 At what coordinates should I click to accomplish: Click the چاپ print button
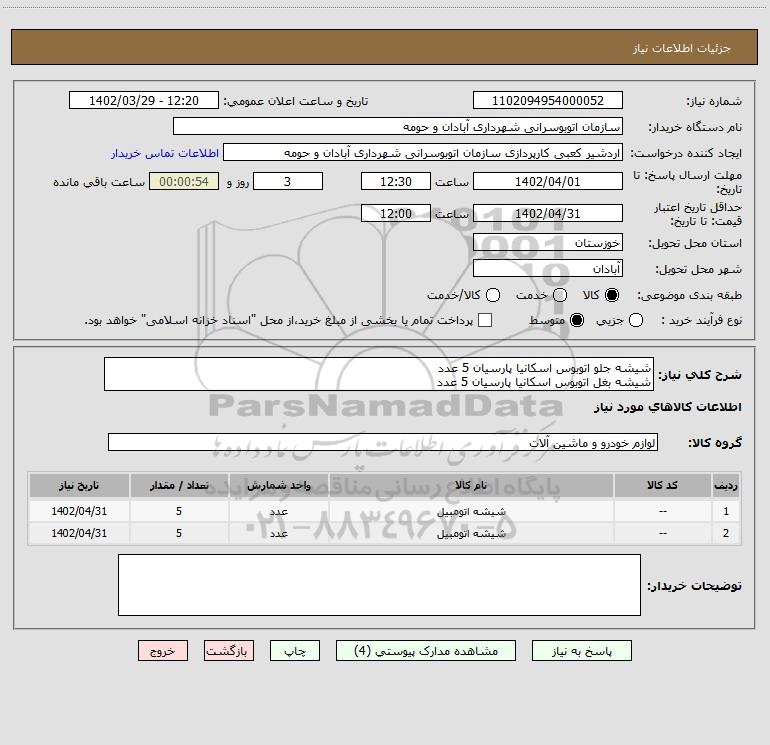(295, 651)
